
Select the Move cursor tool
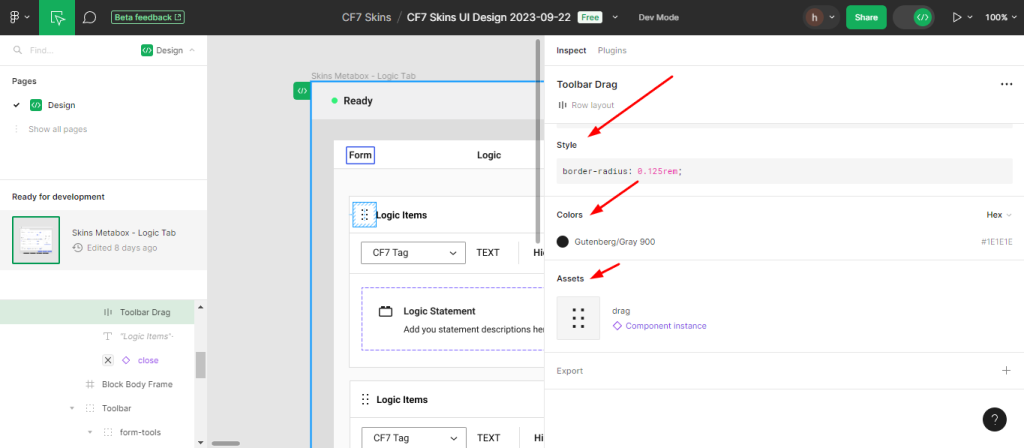(58, 18)
